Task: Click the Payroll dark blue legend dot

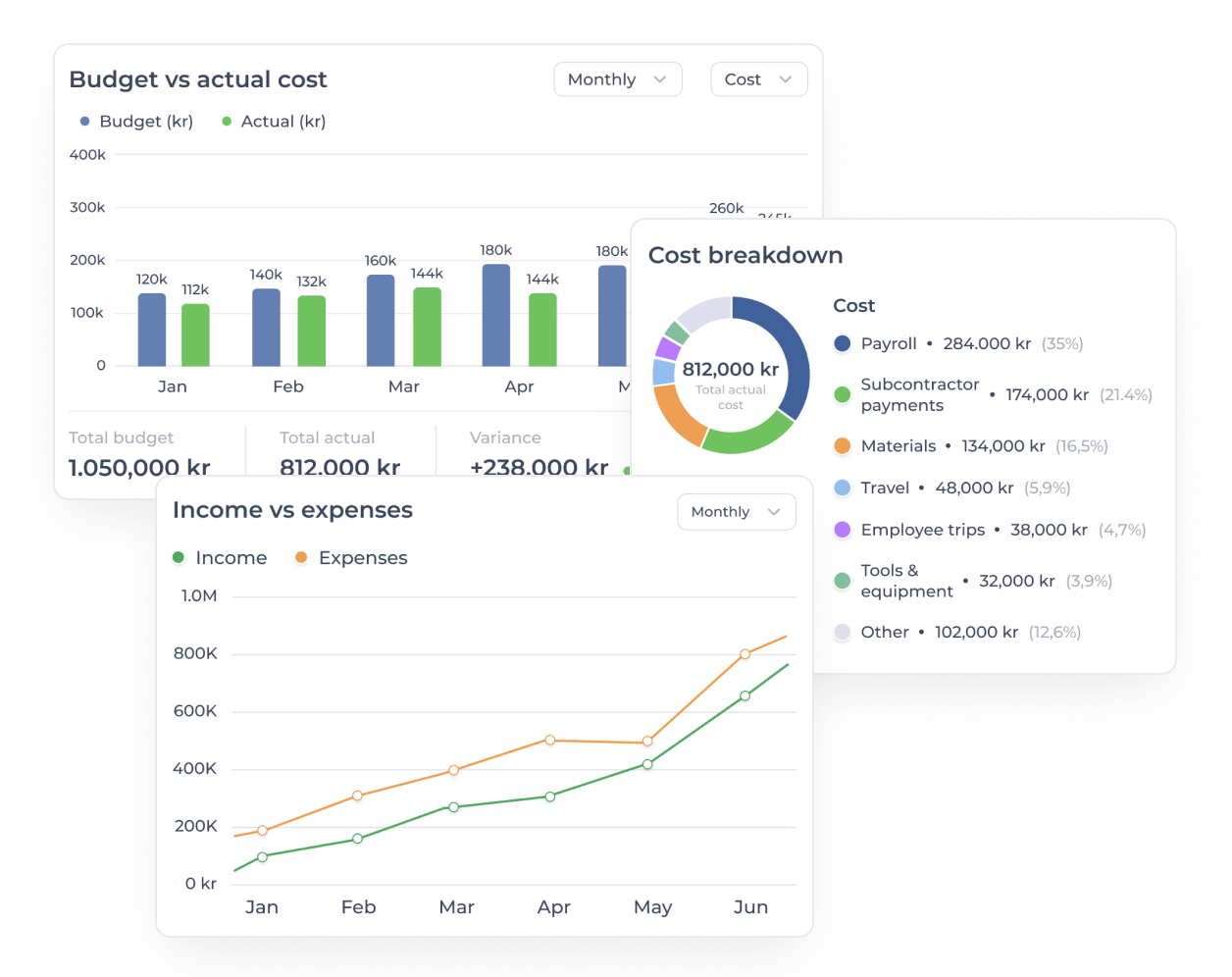Action: click(842, 343)
